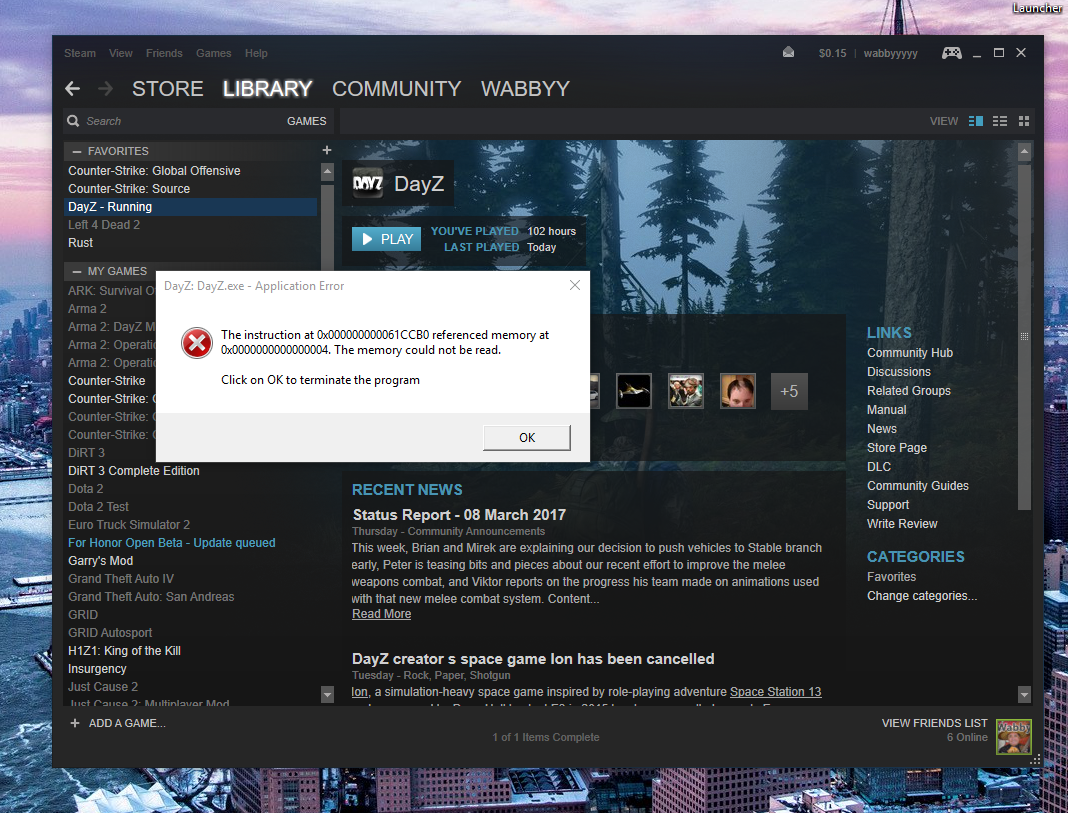Select Left 4 Dead 2
The image size is (1068, 813).
point(104,225)
